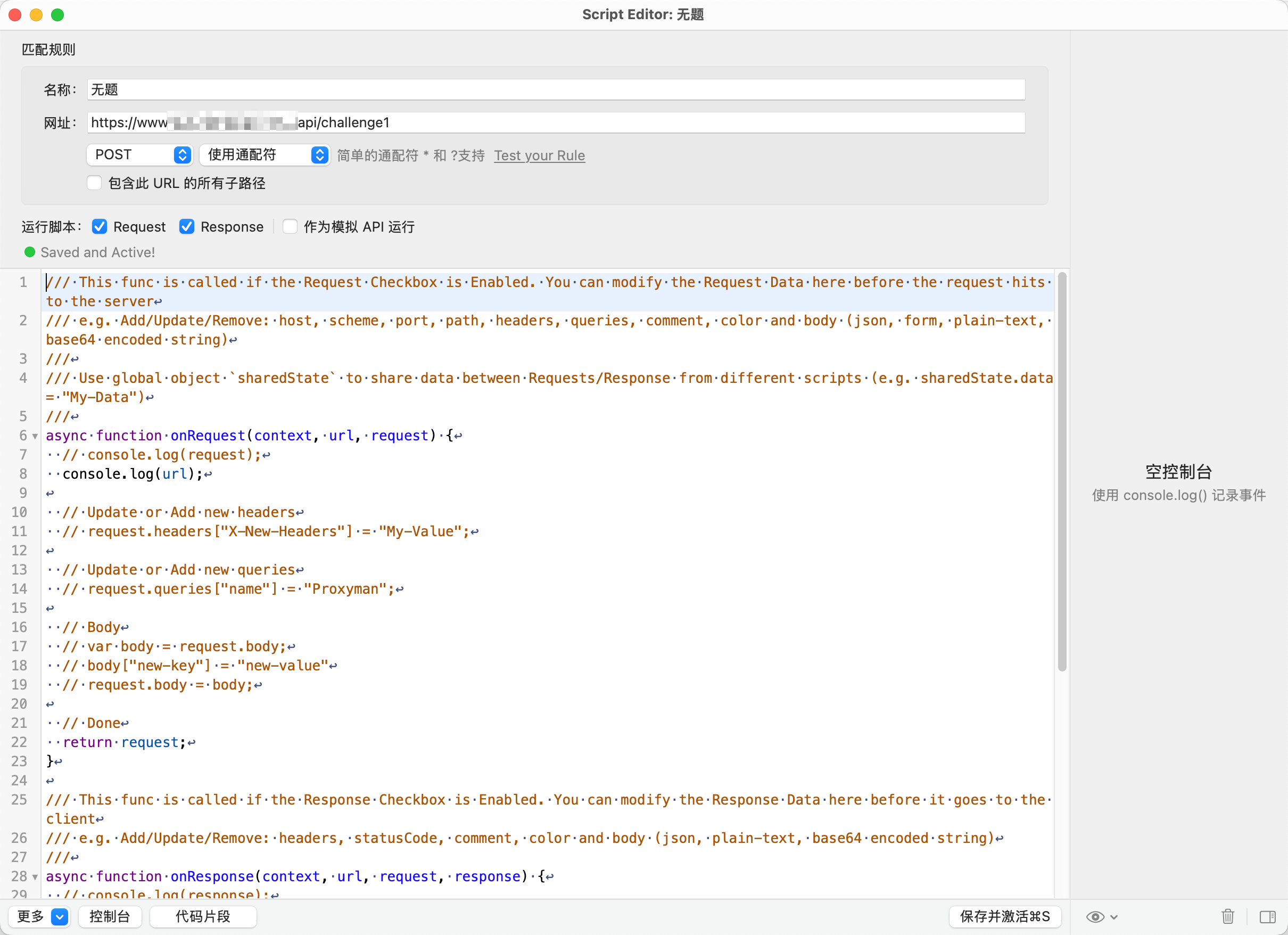1288x935 pixels.
Task: Toggle the sidebar panel icon
Action: coord(1268,916)
